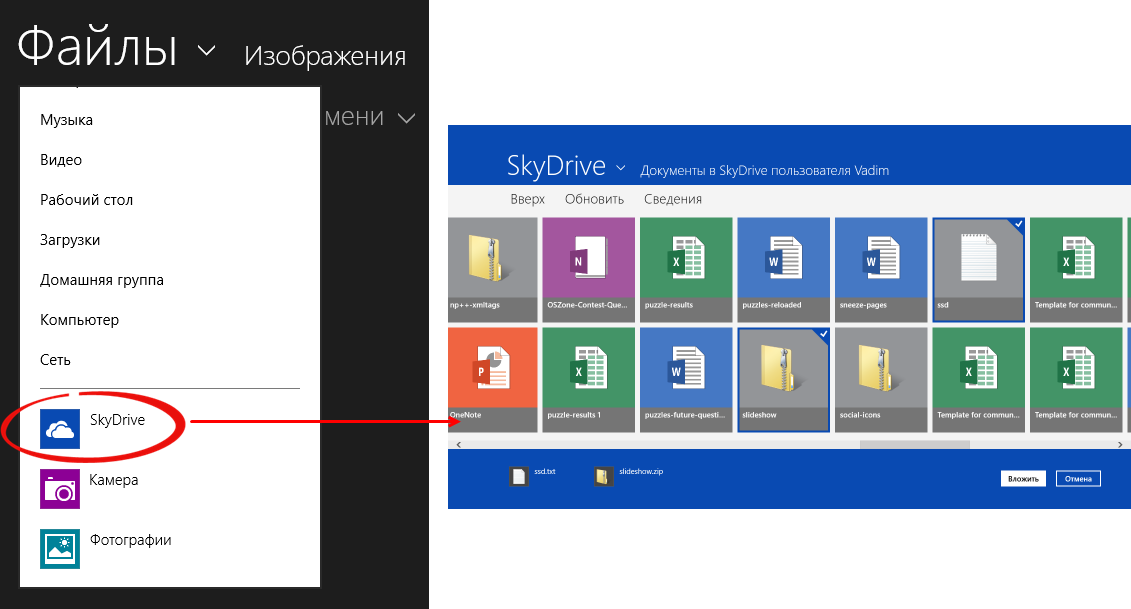
Task: Show details with Сведения
Action: (673, 199)
